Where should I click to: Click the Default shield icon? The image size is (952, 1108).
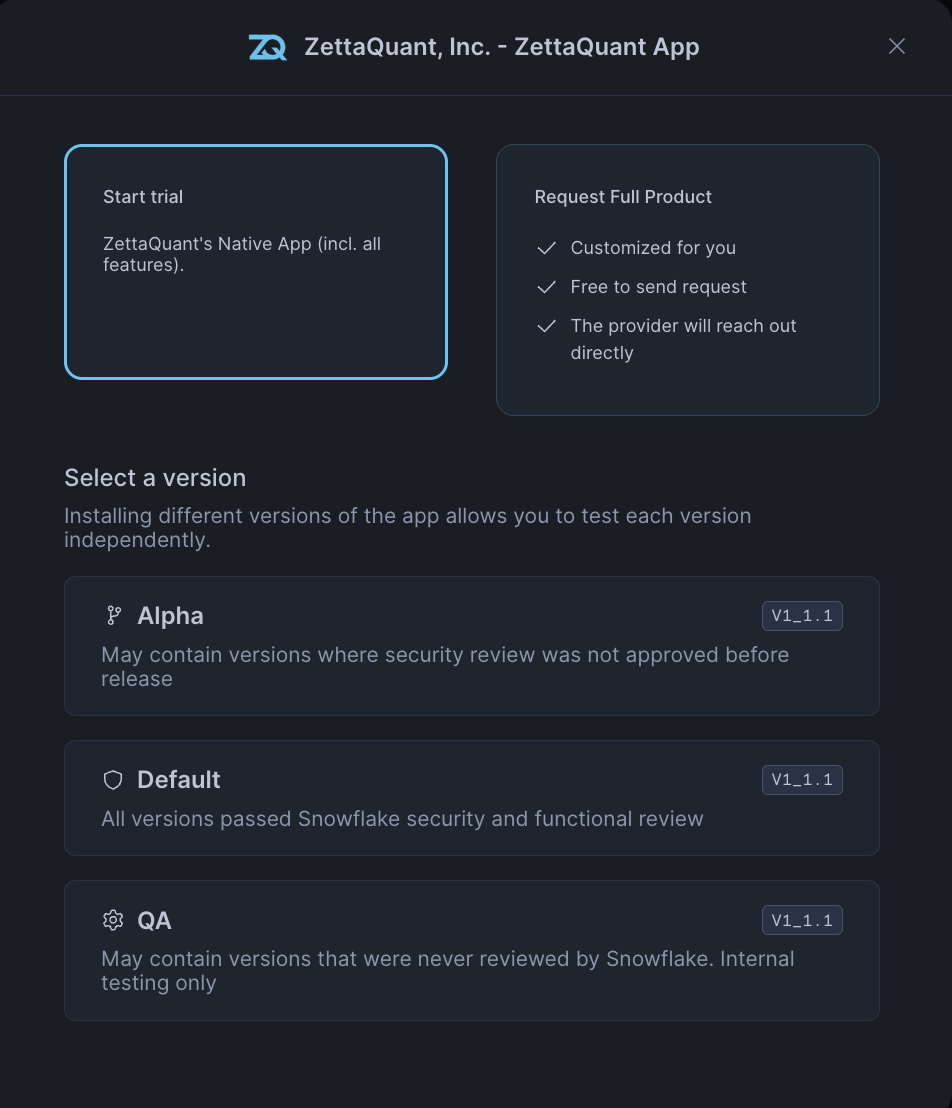click(x=113, y=780)
